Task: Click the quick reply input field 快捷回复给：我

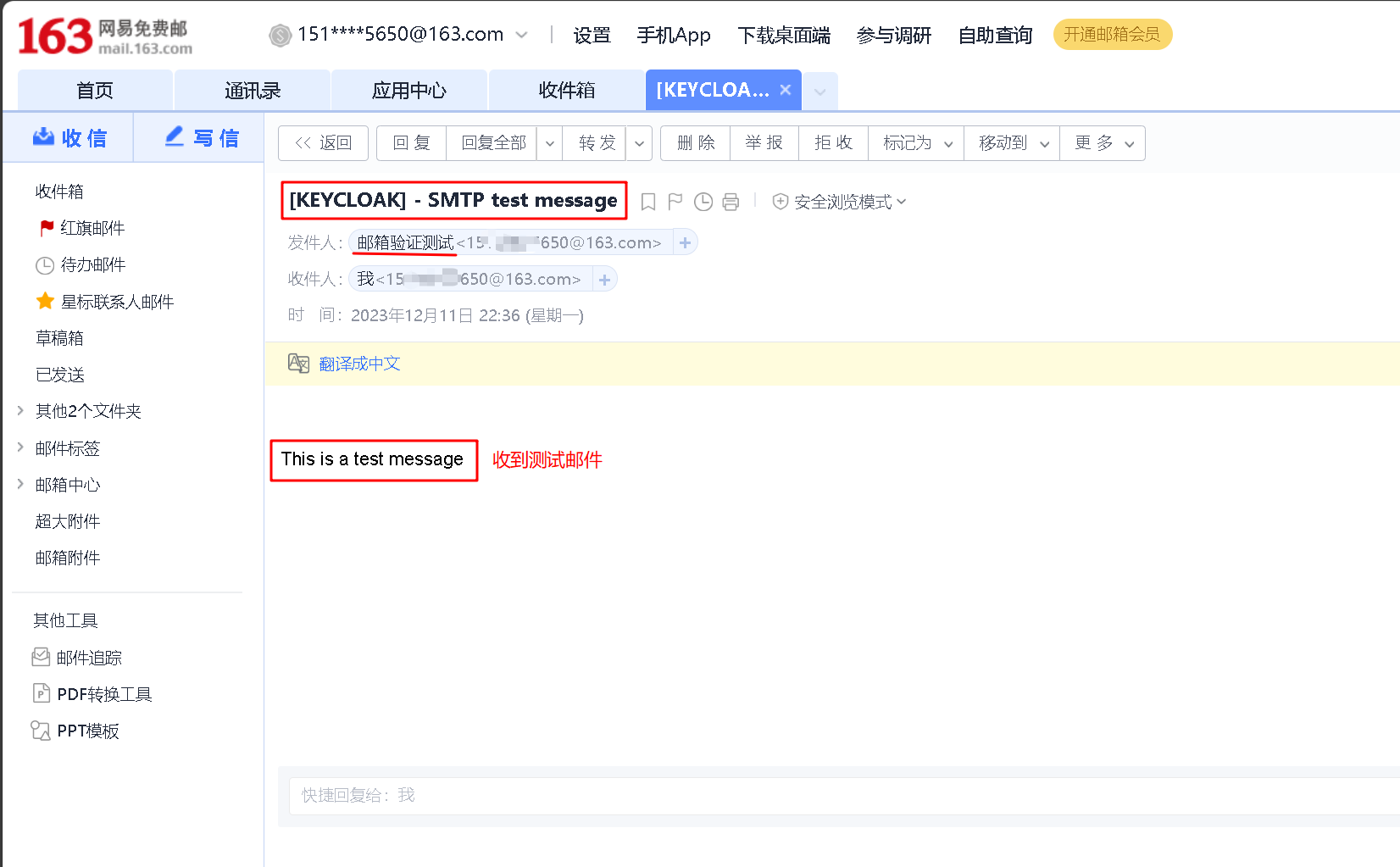Action: pyautogui.click(x=593, y=795)
